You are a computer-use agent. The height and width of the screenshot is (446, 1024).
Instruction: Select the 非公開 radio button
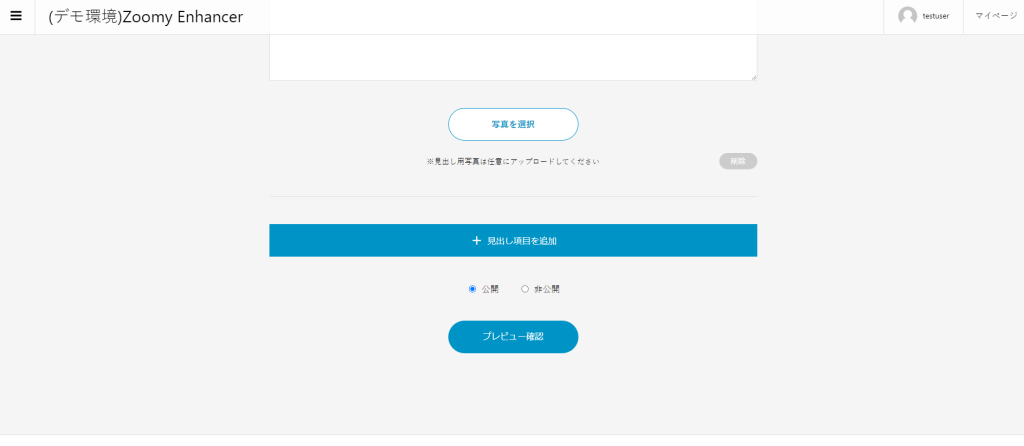(x=525, y=289)
